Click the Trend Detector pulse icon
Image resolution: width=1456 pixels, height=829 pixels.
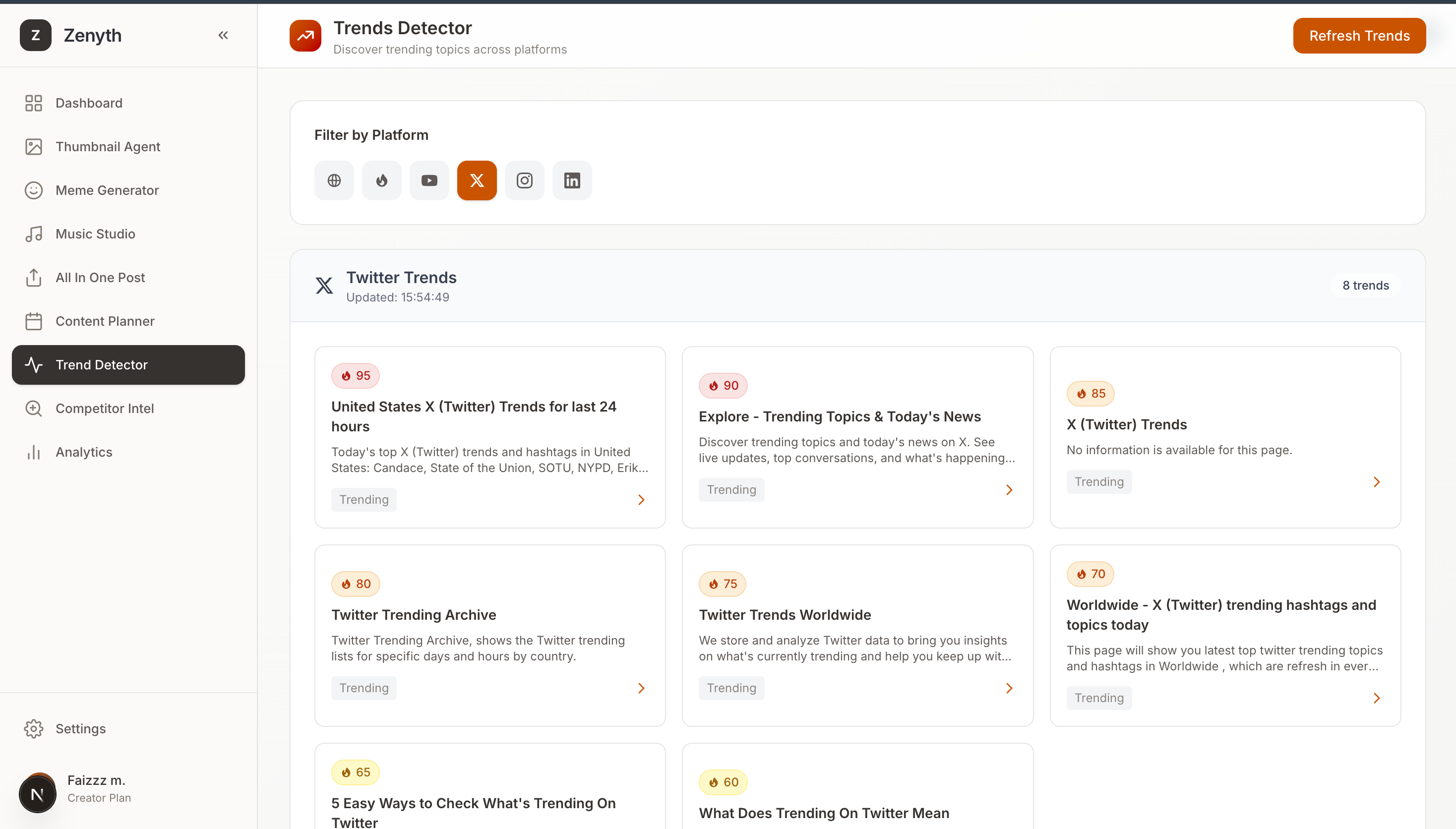coord(34,365)
